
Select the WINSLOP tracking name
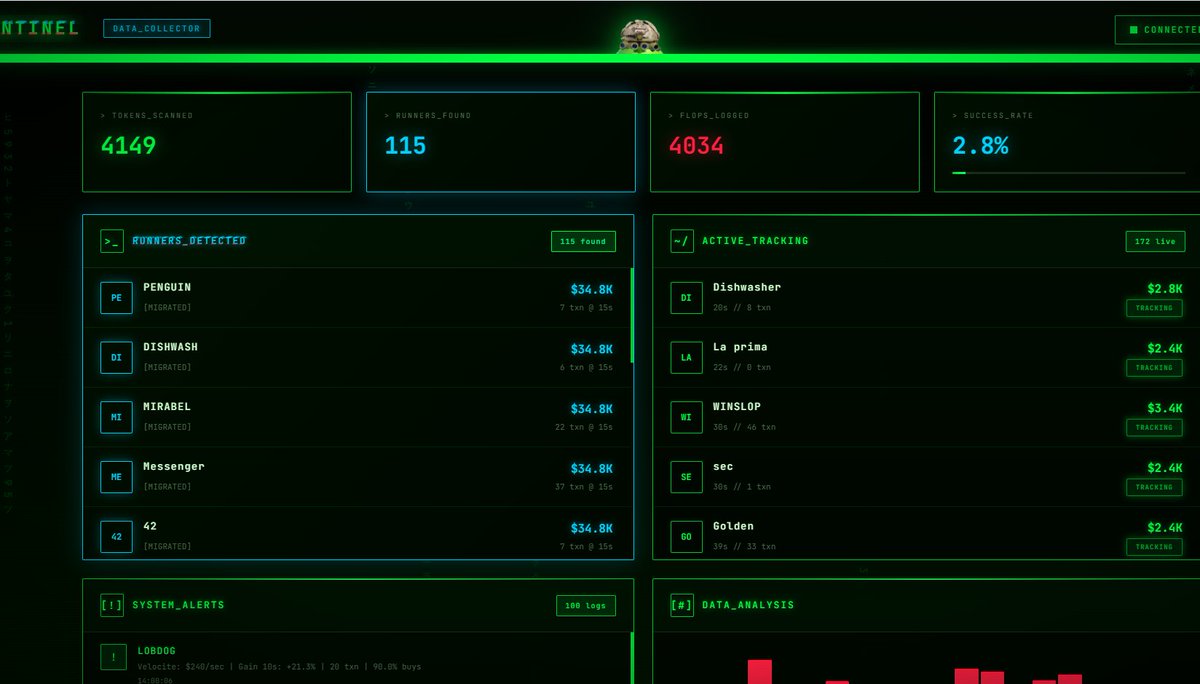tap(737, 407)
